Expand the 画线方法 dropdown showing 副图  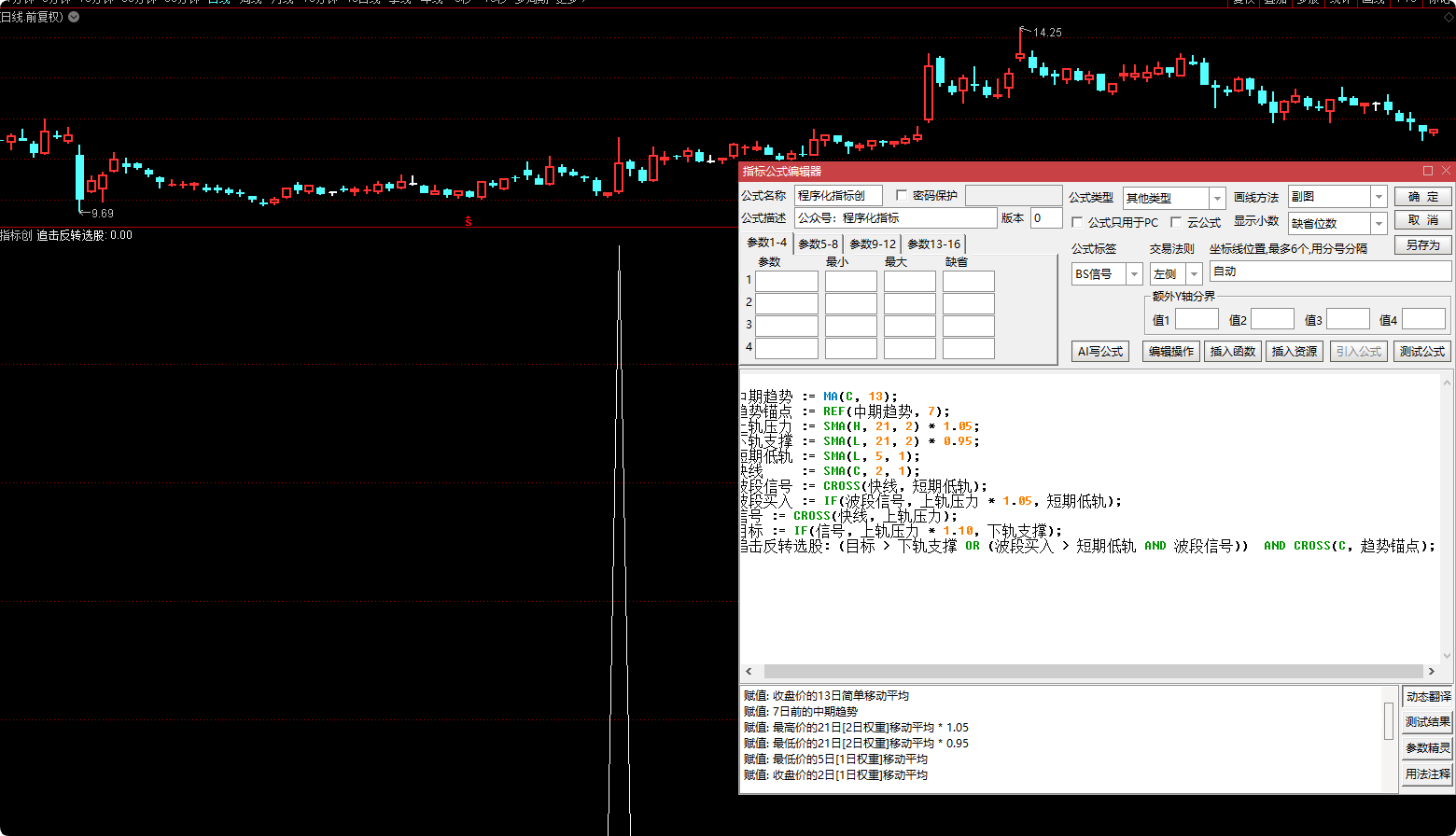tap(1379, 197)
